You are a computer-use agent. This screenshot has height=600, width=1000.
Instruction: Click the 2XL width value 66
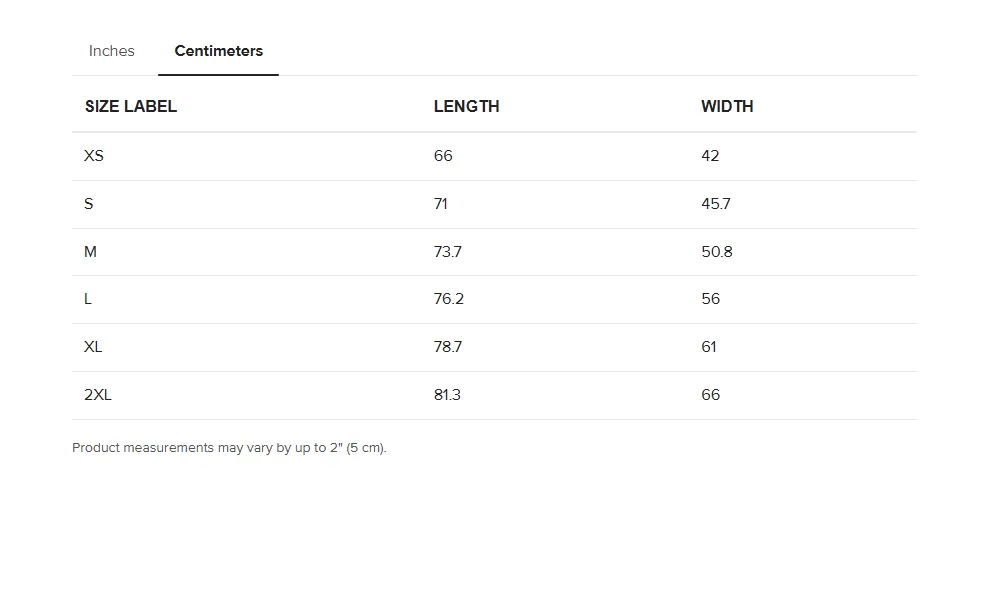710,395
